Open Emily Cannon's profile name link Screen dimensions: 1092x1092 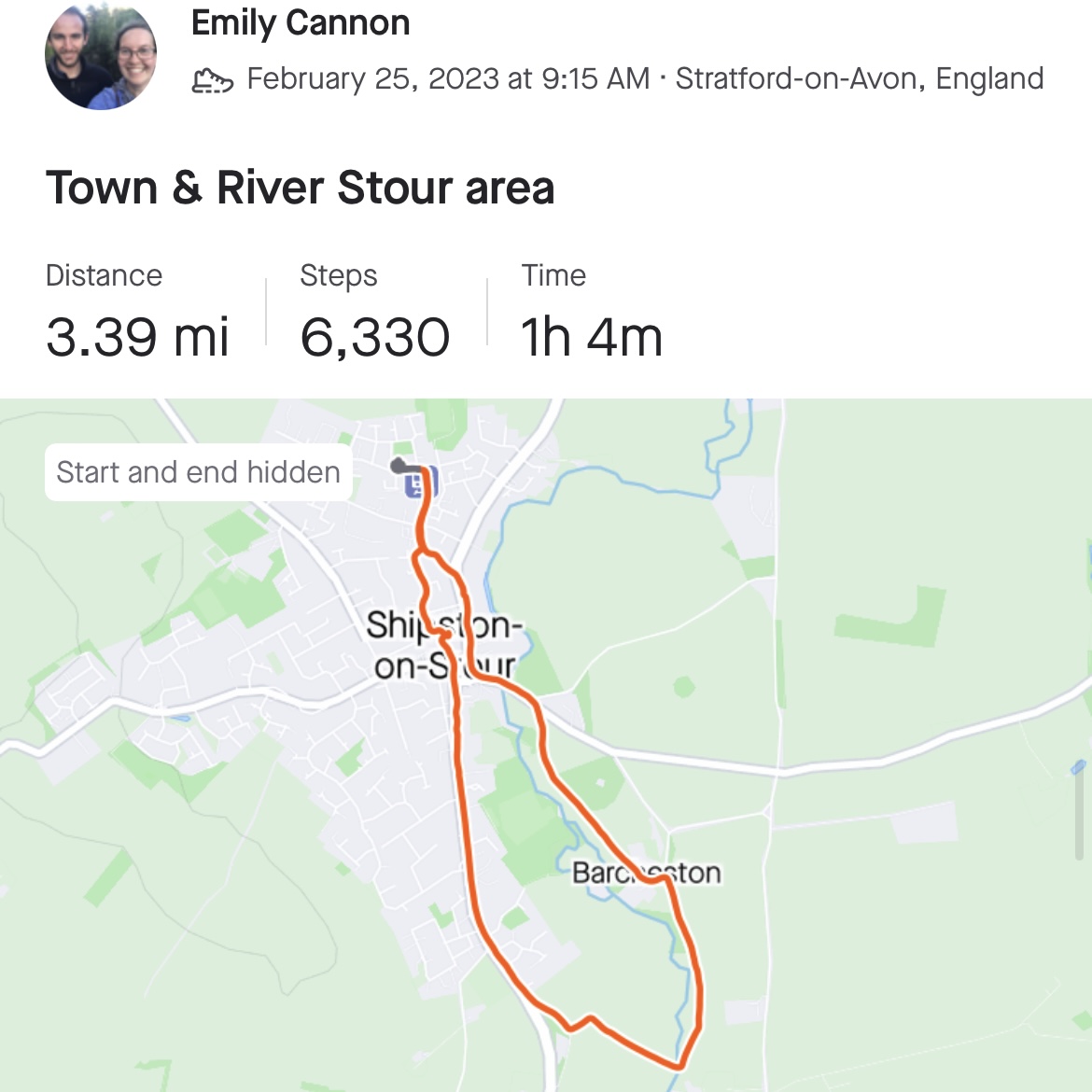coord(301,23)
